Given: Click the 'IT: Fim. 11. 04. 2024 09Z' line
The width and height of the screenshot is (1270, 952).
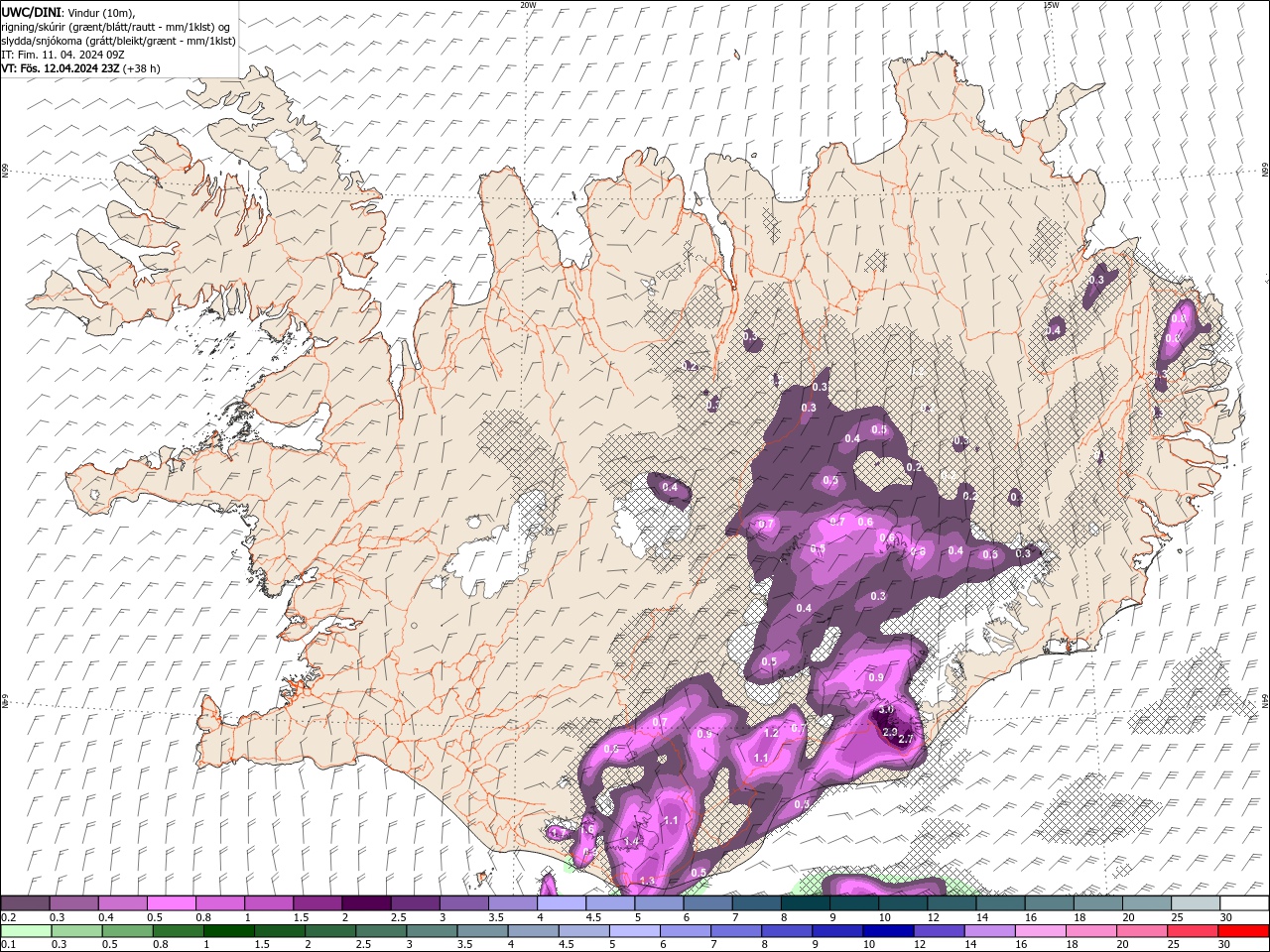Looking at the screenshot, I should tap(63, 55).
